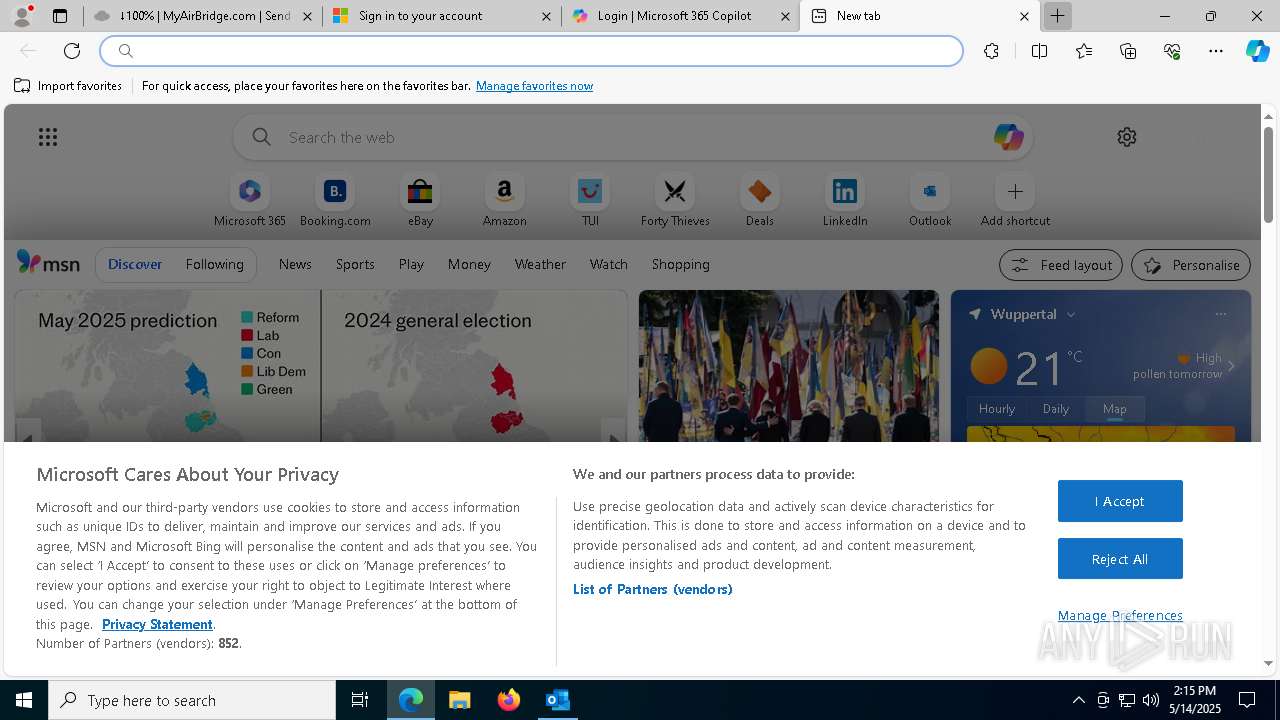Add shortcut plus tile

(x=1015, y=201)
